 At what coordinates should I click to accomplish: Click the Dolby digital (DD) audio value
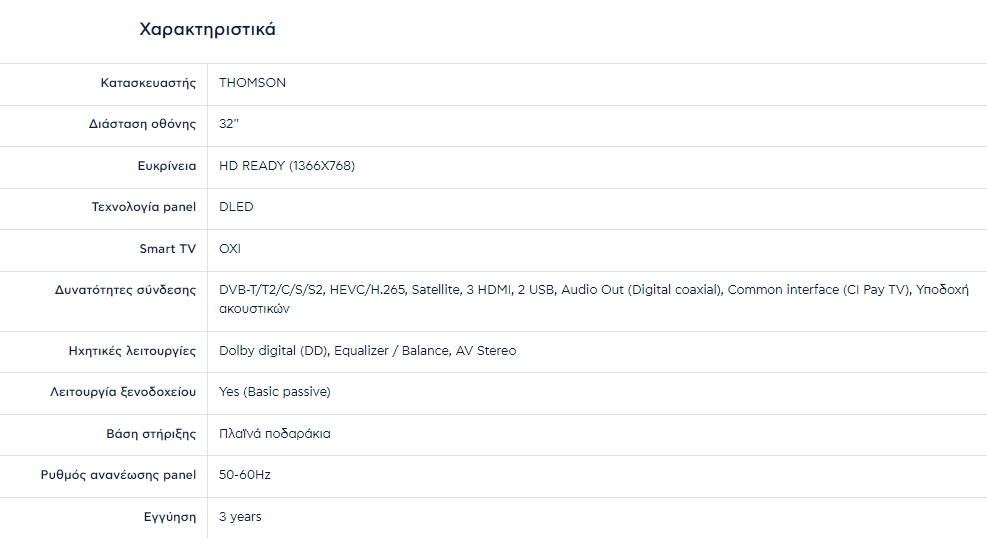click(274, 351)
